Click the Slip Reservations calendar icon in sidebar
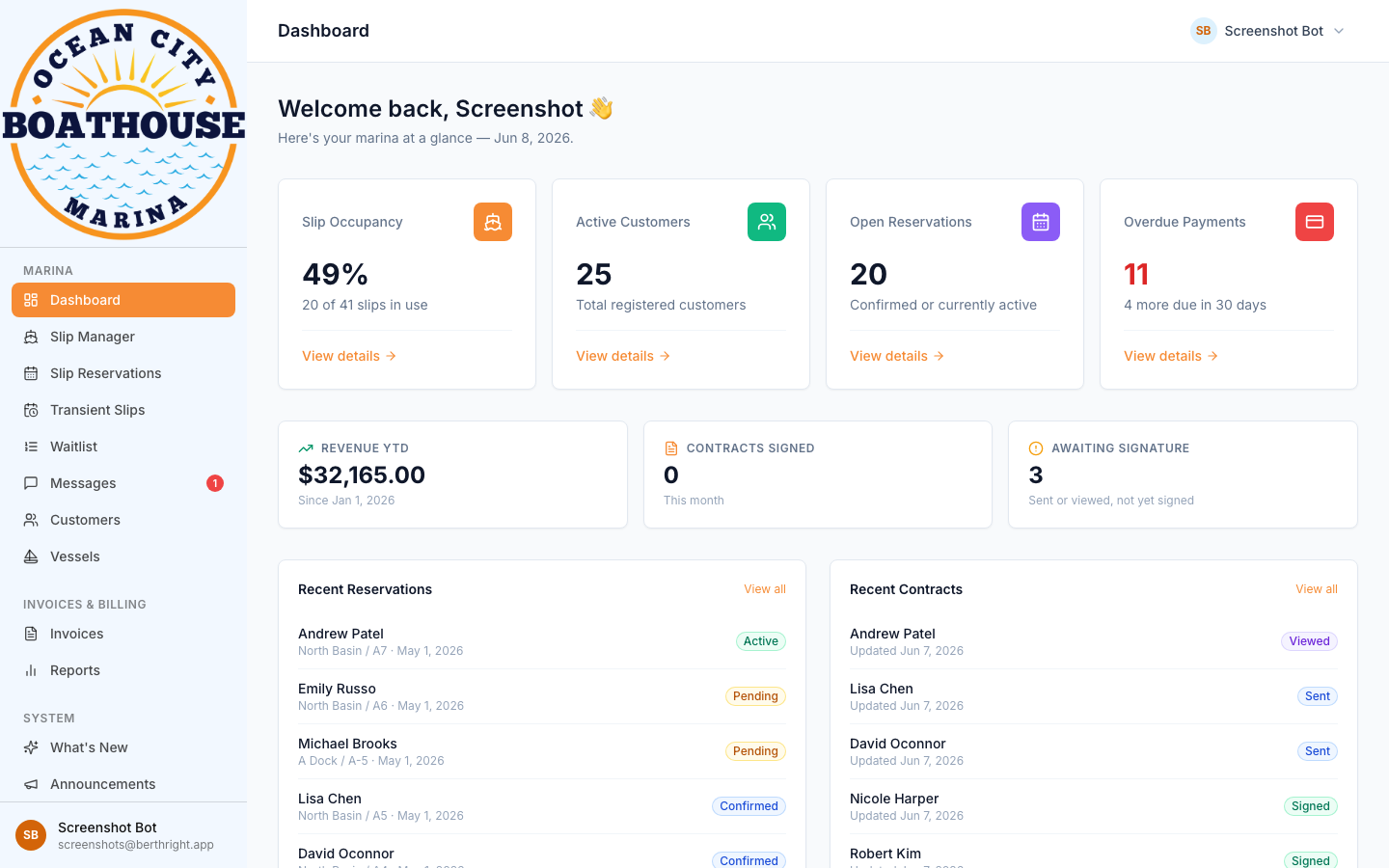 pos(31,373)
